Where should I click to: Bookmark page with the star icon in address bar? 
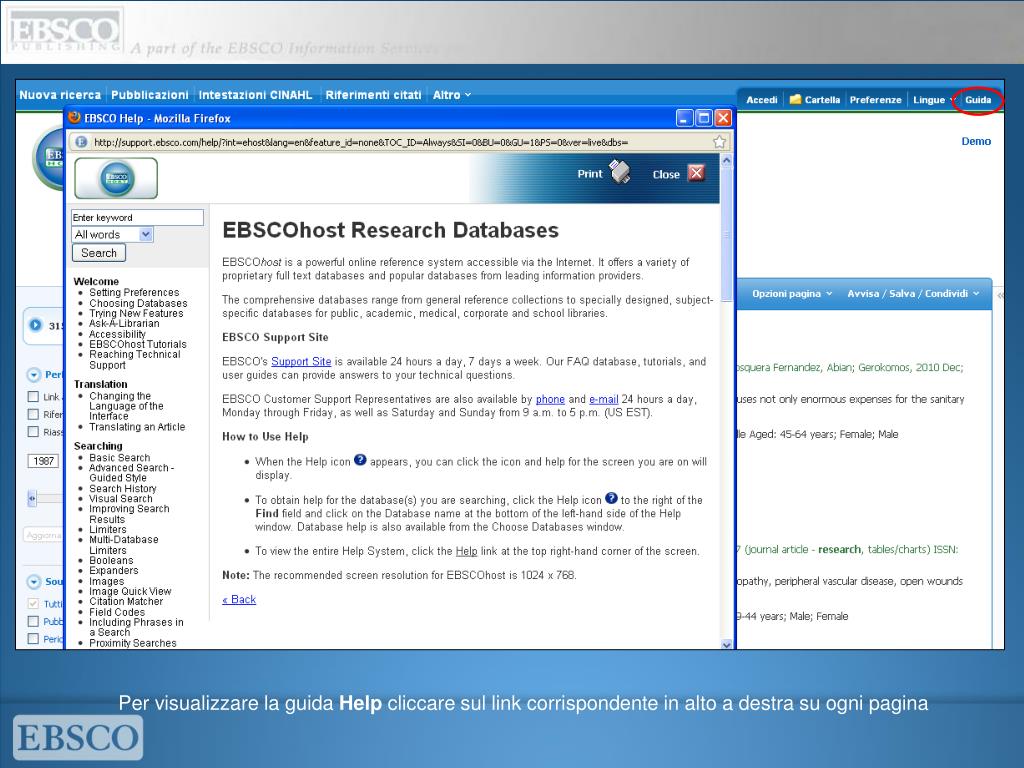pyautogui.click(x=719, y=142)
